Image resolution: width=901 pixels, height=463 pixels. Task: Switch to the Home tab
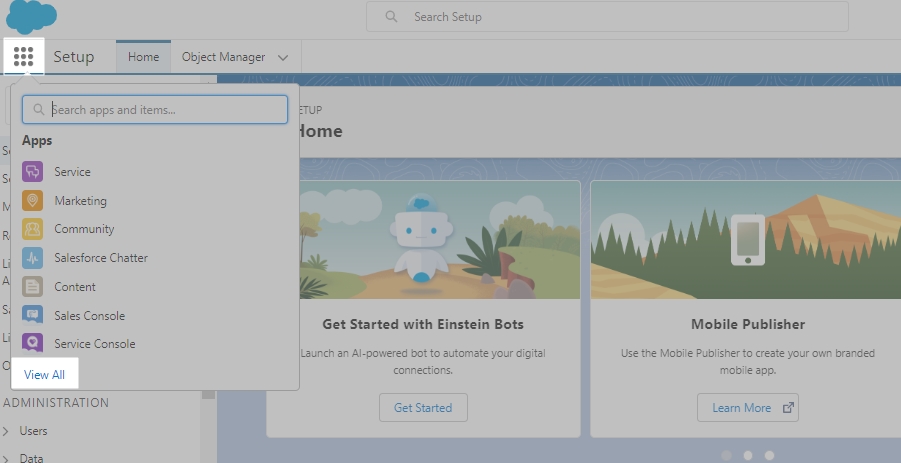(143, 57)
